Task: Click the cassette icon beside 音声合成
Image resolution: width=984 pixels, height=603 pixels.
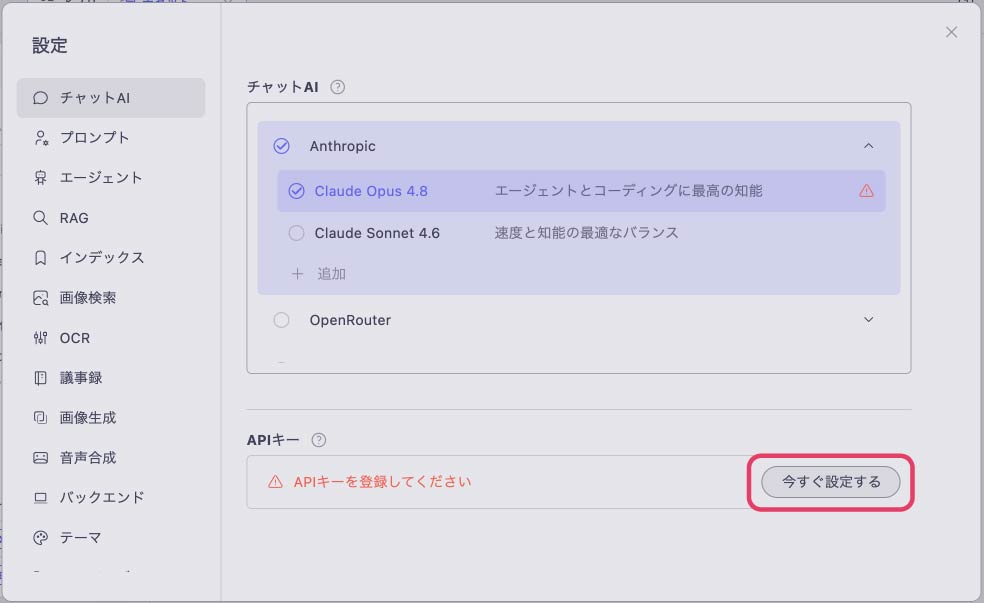Action: (x=41, y=458)
